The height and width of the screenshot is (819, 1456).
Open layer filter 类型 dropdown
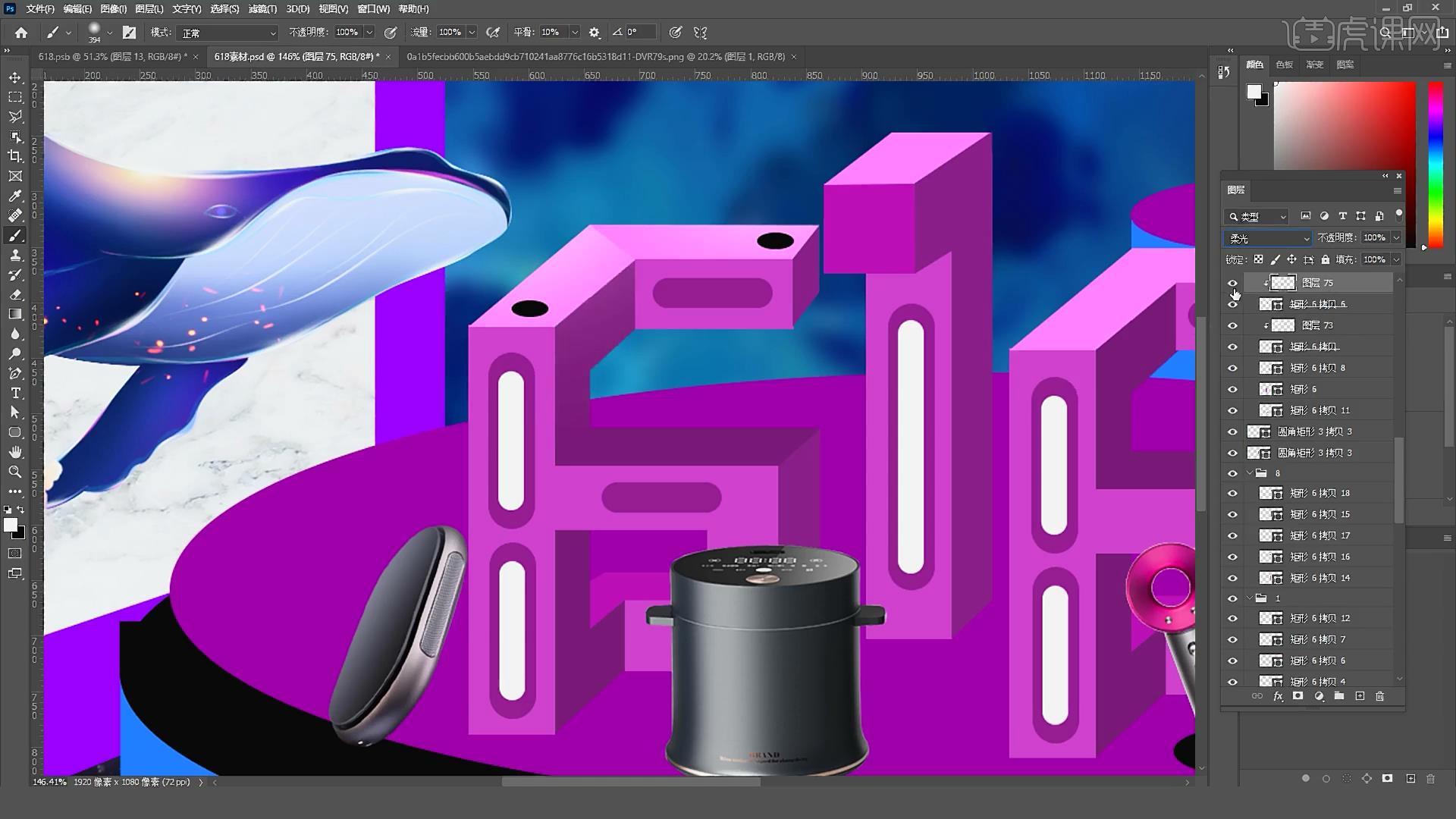point(1257,216)
